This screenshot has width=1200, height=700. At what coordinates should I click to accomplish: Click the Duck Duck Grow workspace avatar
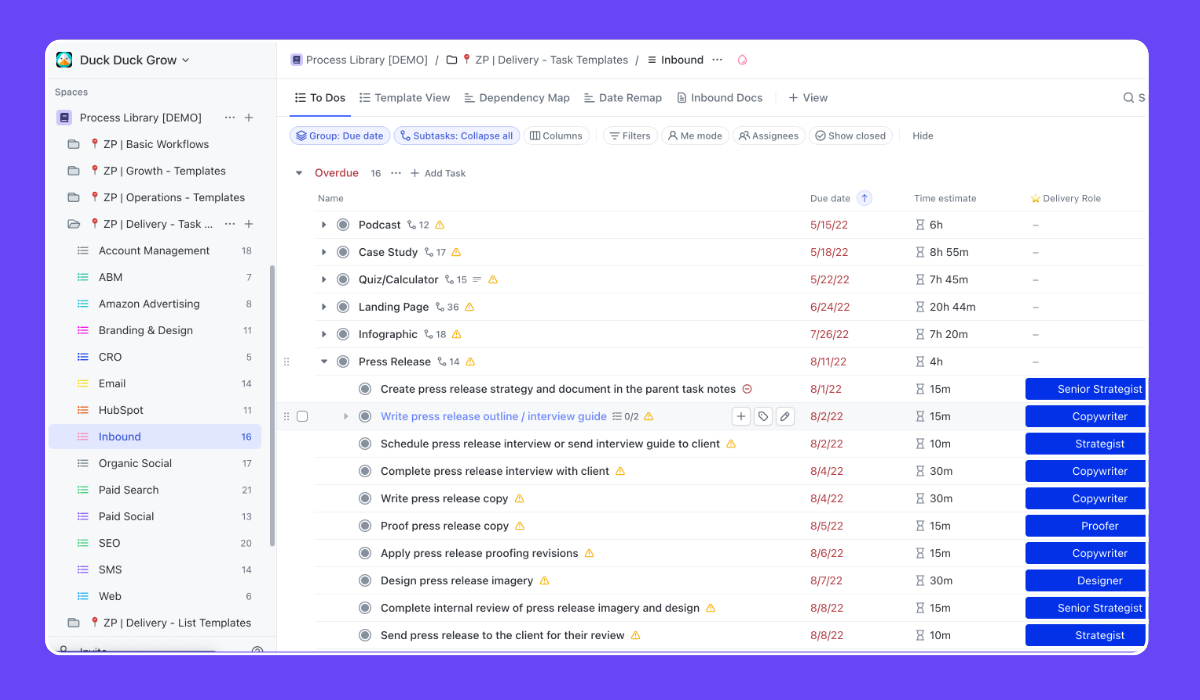(x=64, y=59)
